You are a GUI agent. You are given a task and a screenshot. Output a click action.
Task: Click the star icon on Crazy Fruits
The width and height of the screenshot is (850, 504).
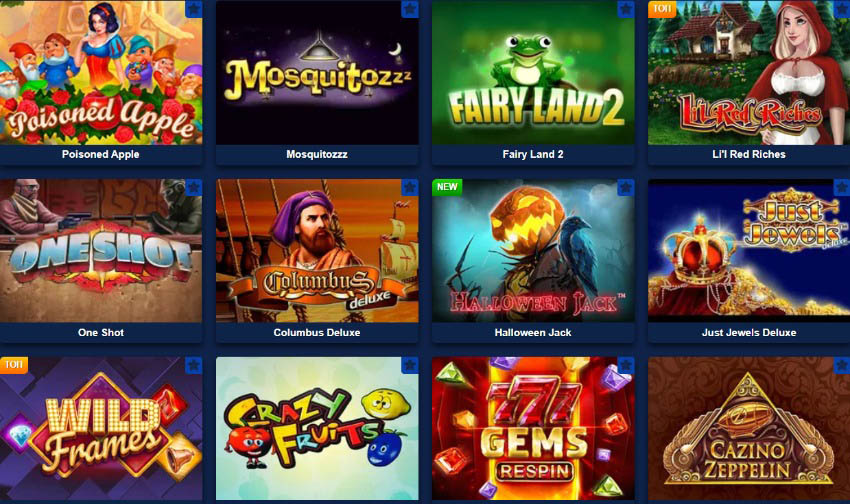click(410, 365)
